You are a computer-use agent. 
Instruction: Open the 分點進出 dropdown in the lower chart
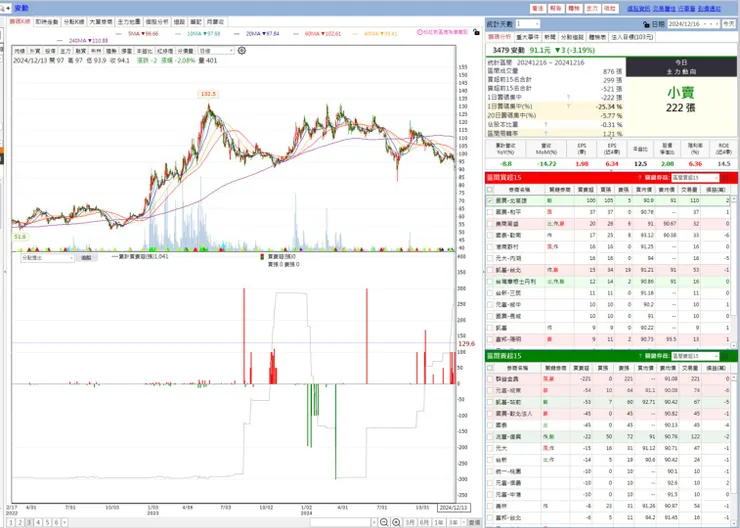47,258
